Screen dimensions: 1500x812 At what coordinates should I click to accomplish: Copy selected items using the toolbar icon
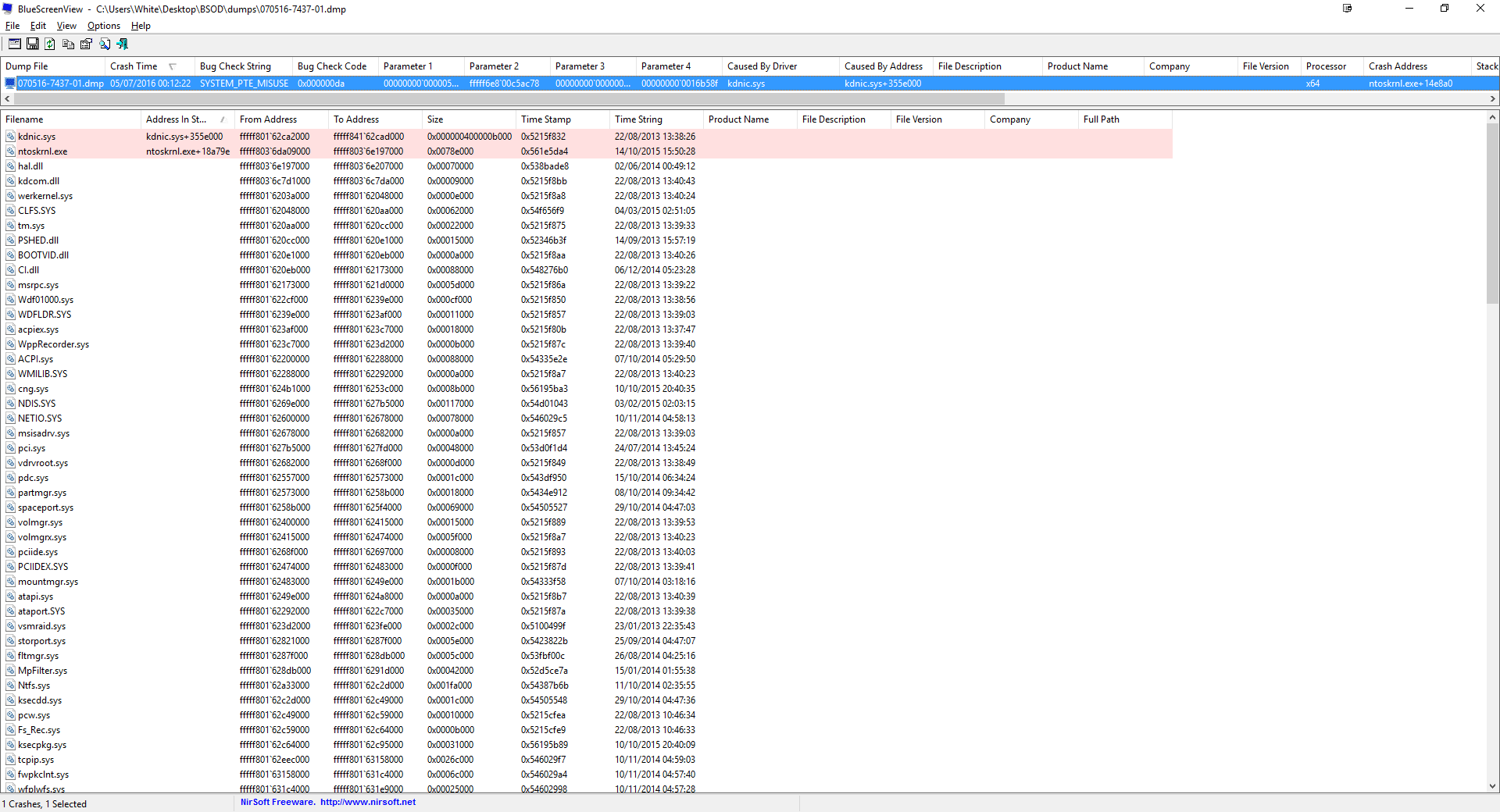pos(68,45)
